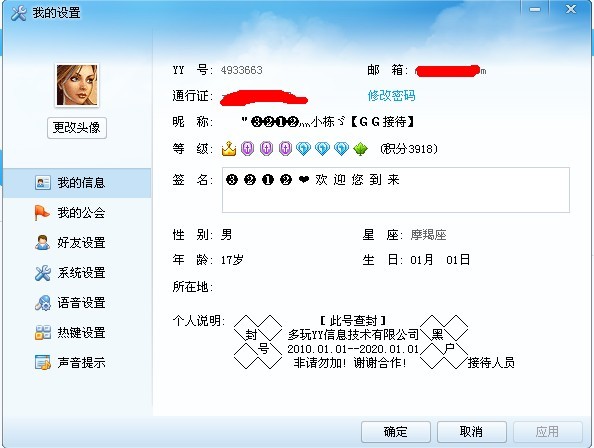Click the 昵称 nickname field text
The width and height of the screenshot is (594, 448).
point(328,122)
